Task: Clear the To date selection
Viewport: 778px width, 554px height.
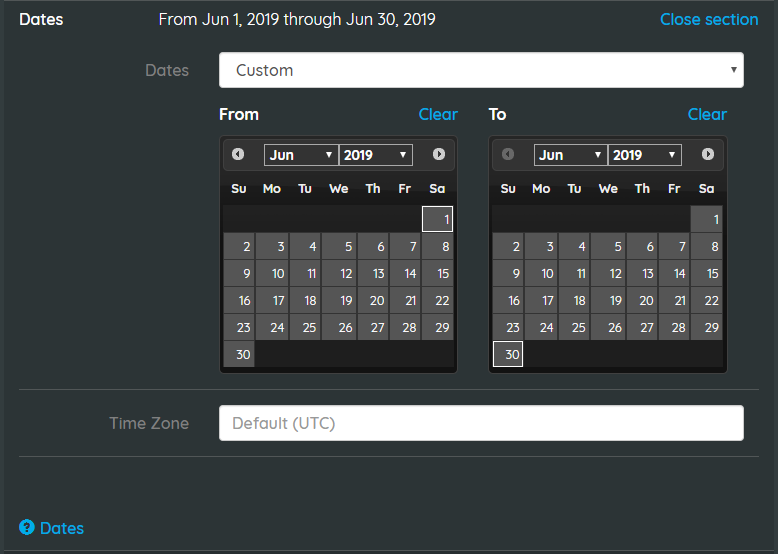Action: (707, 115)
